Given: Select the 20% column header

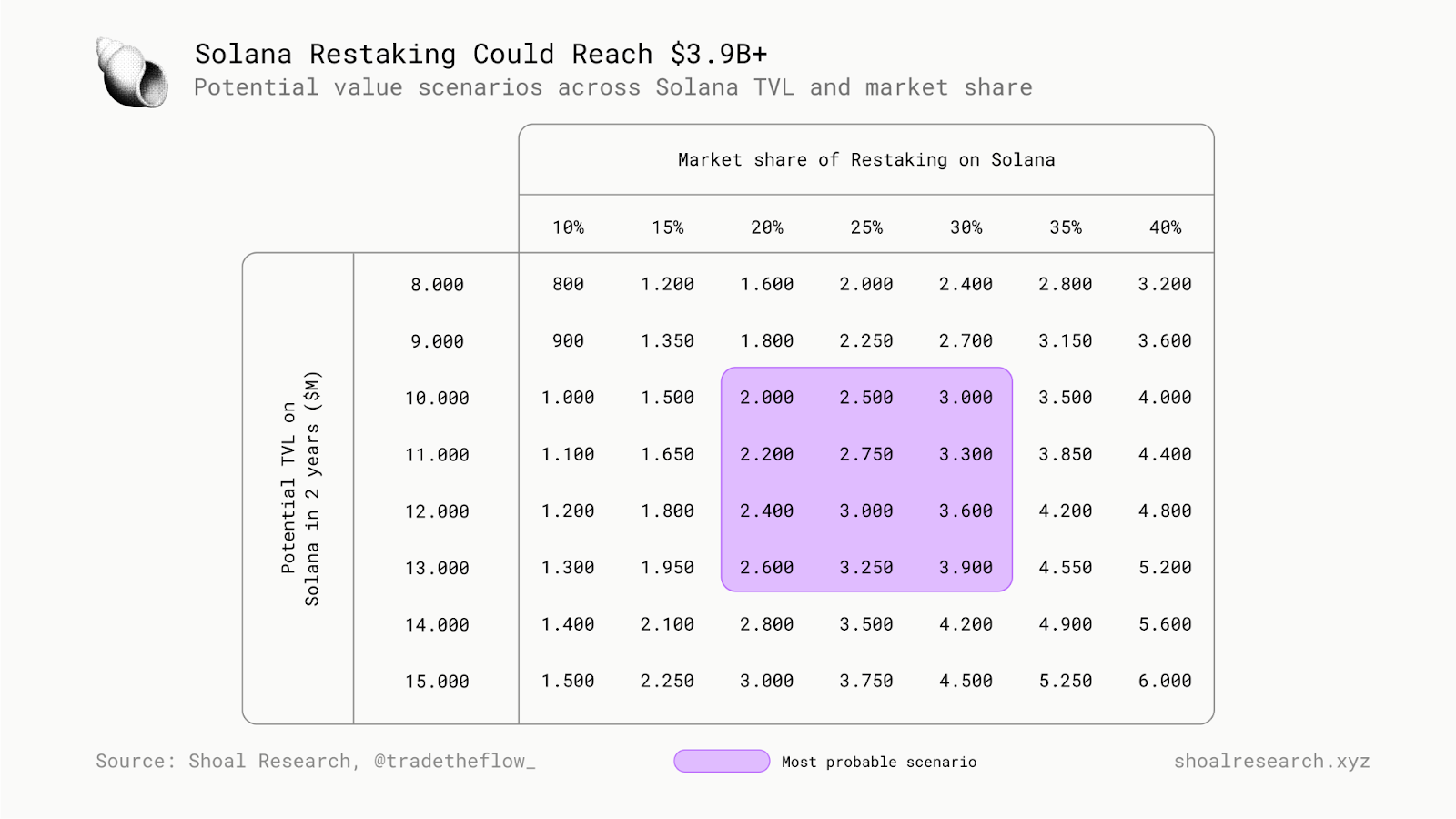Looking at the screenshot, I should tap(767, 227).
